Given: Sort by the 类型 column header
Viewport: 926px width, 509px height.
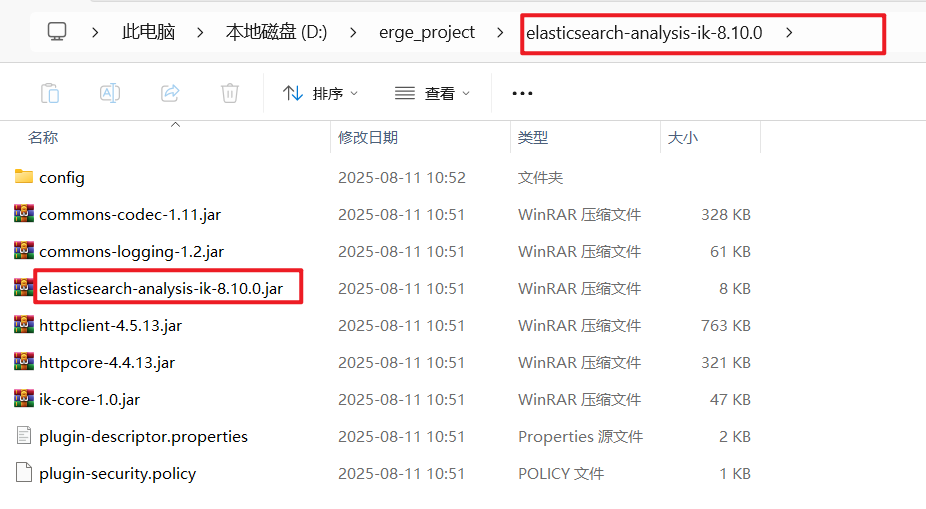Looking at the screenshot, I should (533, 138).
